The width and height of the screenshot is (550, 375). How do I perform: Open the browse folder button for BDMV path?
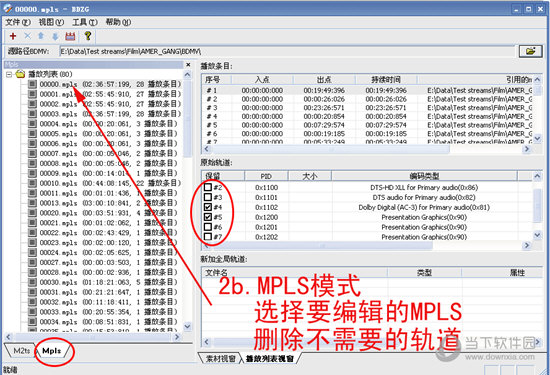coord(530,51)
